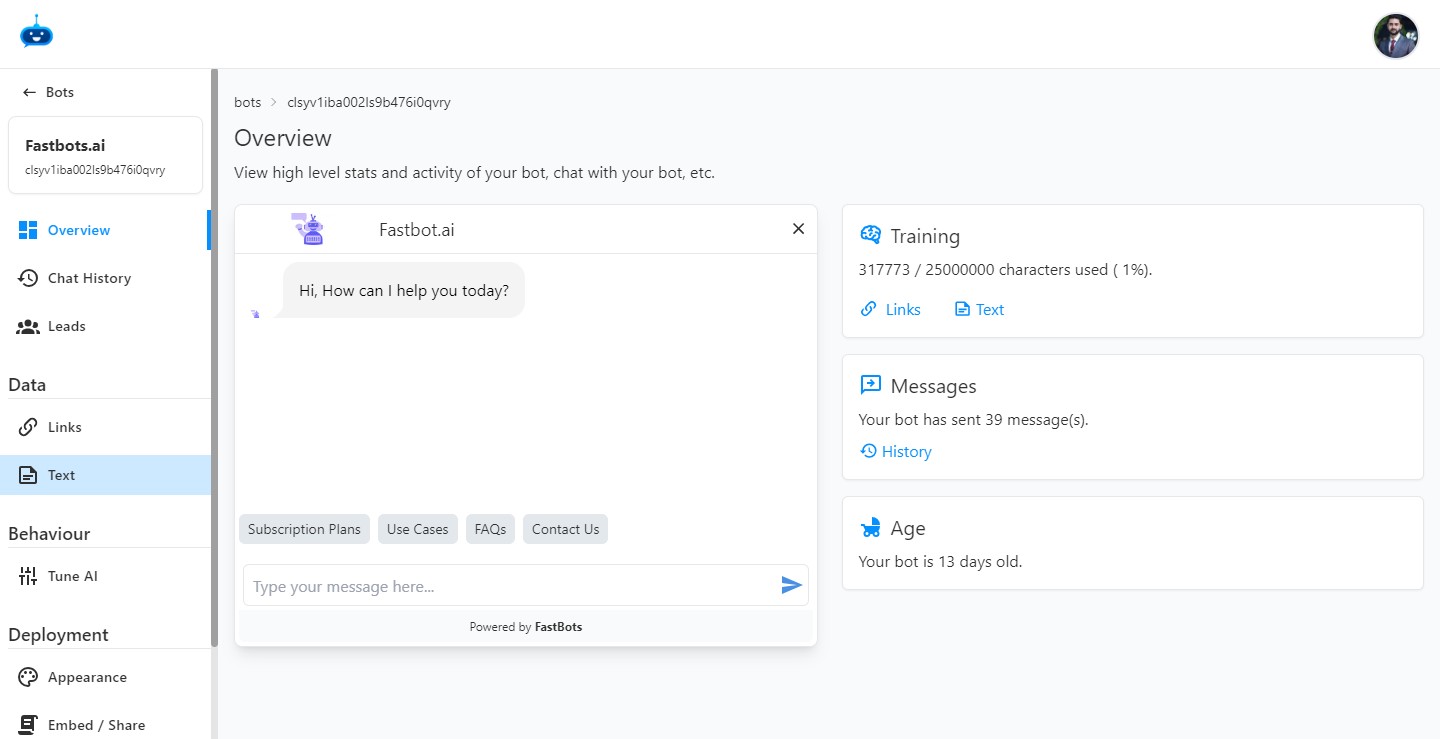Choose the FAQs quick reply
Screen dimensions: 1440x739
490,529
